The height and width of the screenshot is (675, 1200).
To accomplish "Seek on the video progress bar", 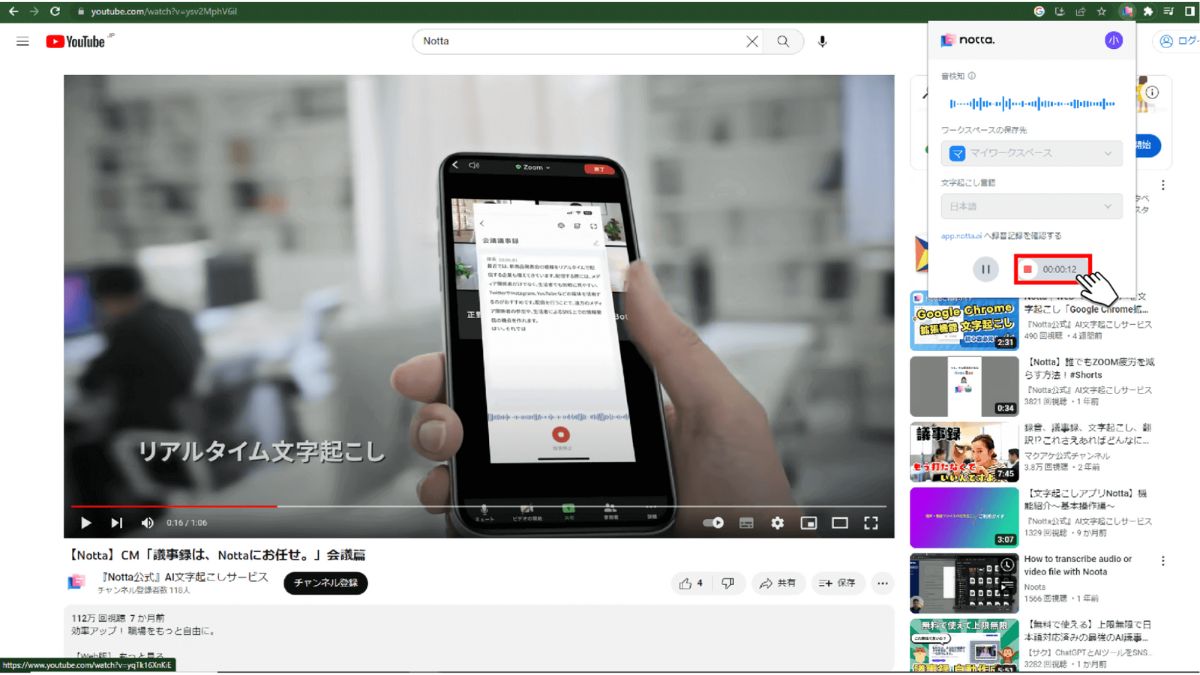I will pyautogui.click(x=479, y=506).
